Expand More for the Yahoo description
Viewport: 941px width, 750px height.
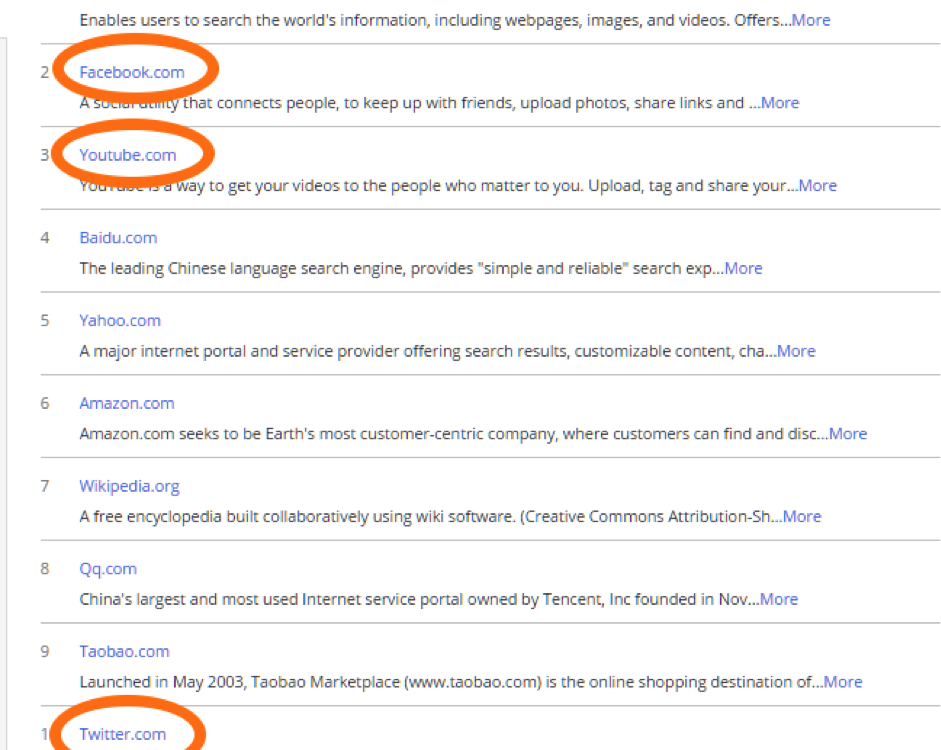[796, 351]
